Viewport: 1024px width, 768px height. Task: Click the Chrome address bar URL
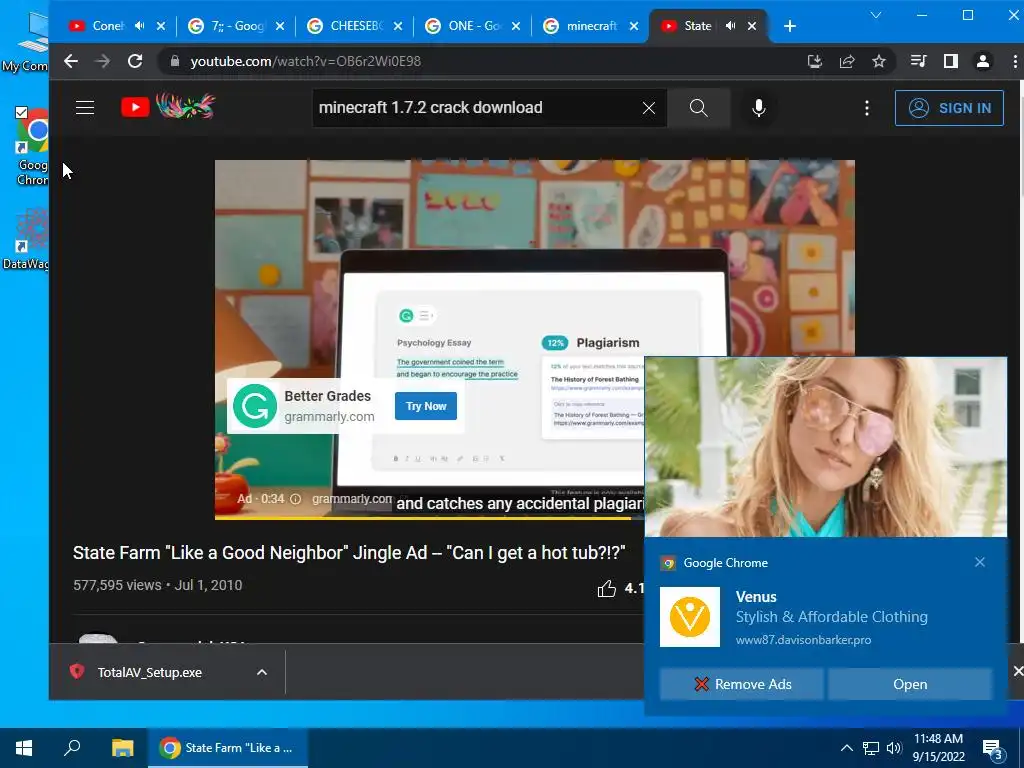tap(306, 61)
